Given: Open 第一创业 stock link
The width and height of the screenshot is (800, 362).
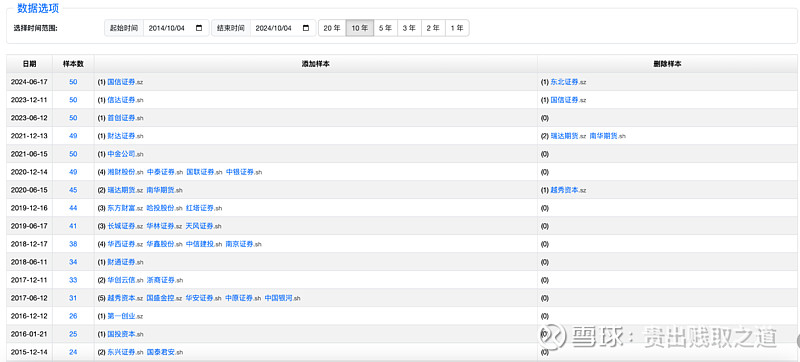Looking at the screenshot, I should point(121,316).
